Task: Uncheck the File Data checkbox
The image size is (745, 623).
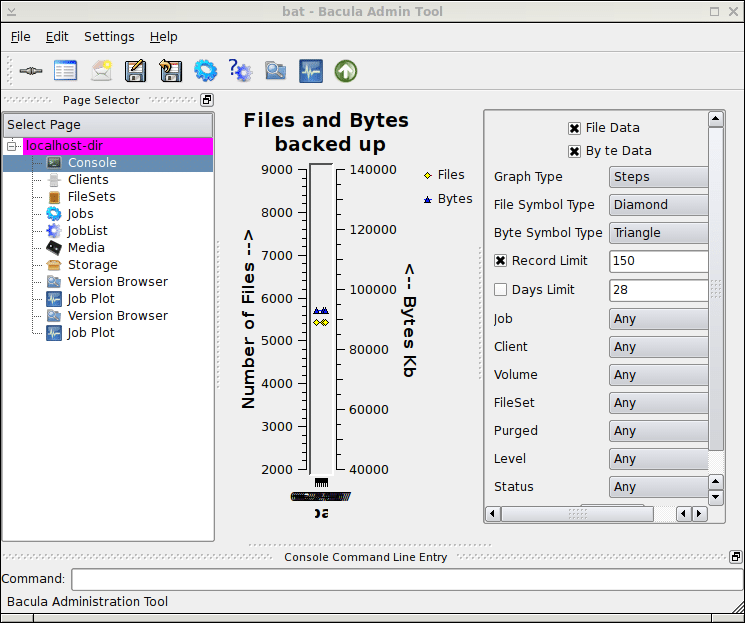Action: (575, 128)
